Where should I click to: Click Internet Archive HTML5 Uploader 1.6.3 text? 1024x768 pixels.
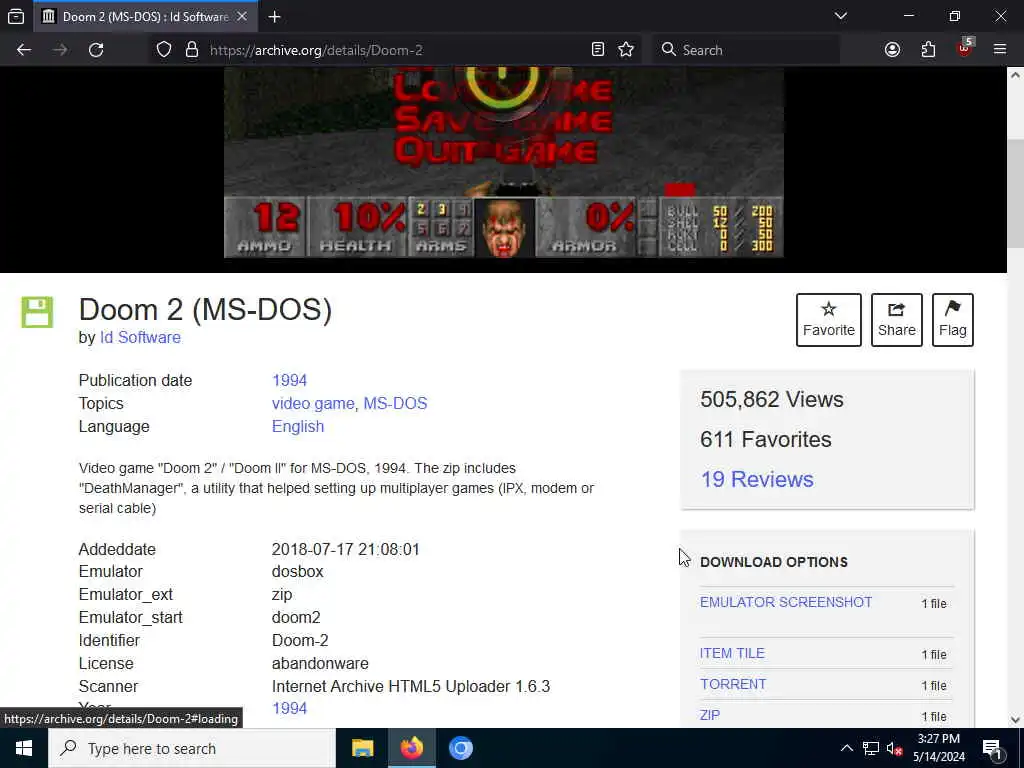[411, 686]
